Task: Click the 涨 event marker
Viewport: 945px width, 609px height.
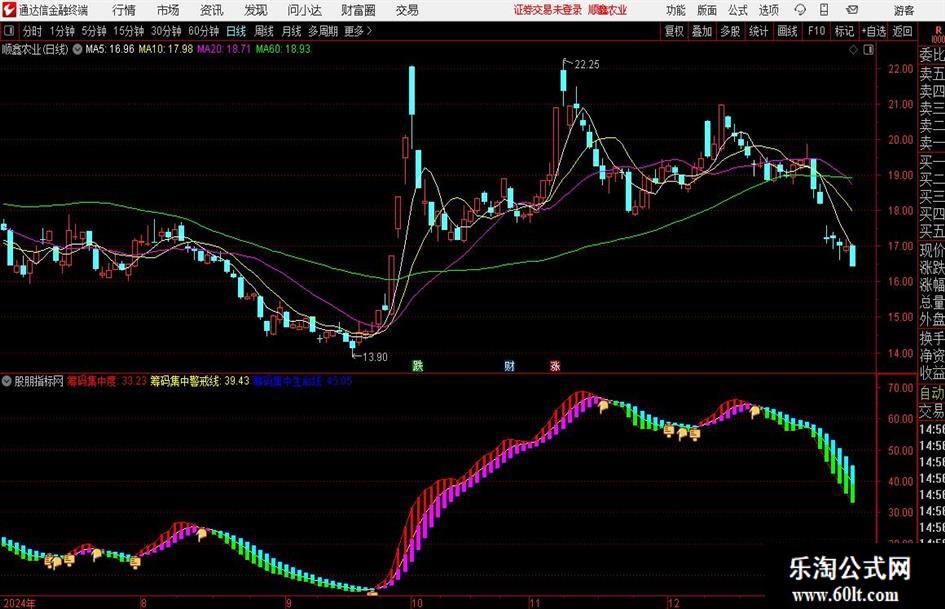Action: point(555,365)
